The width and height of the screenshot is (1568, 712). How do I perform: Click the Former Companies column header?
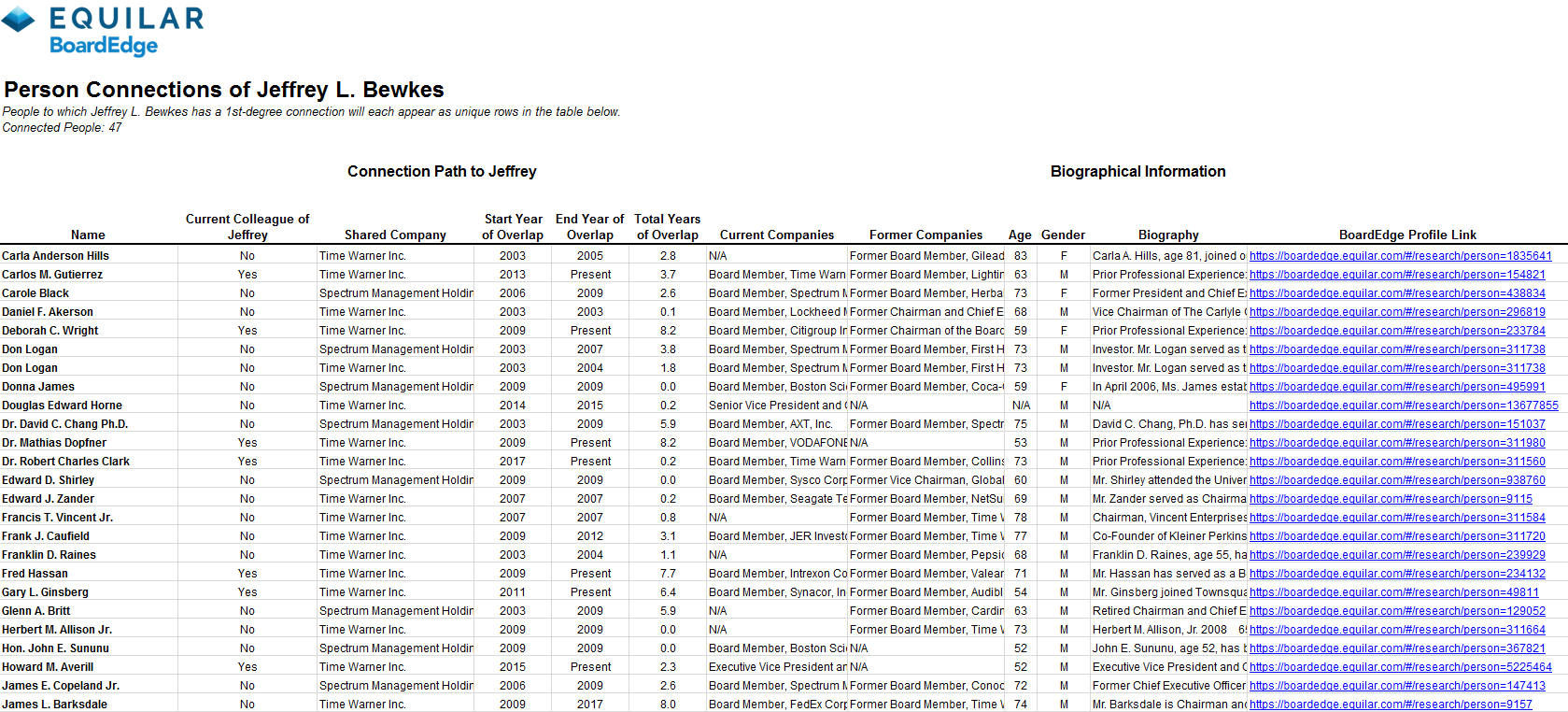(925, 235)
